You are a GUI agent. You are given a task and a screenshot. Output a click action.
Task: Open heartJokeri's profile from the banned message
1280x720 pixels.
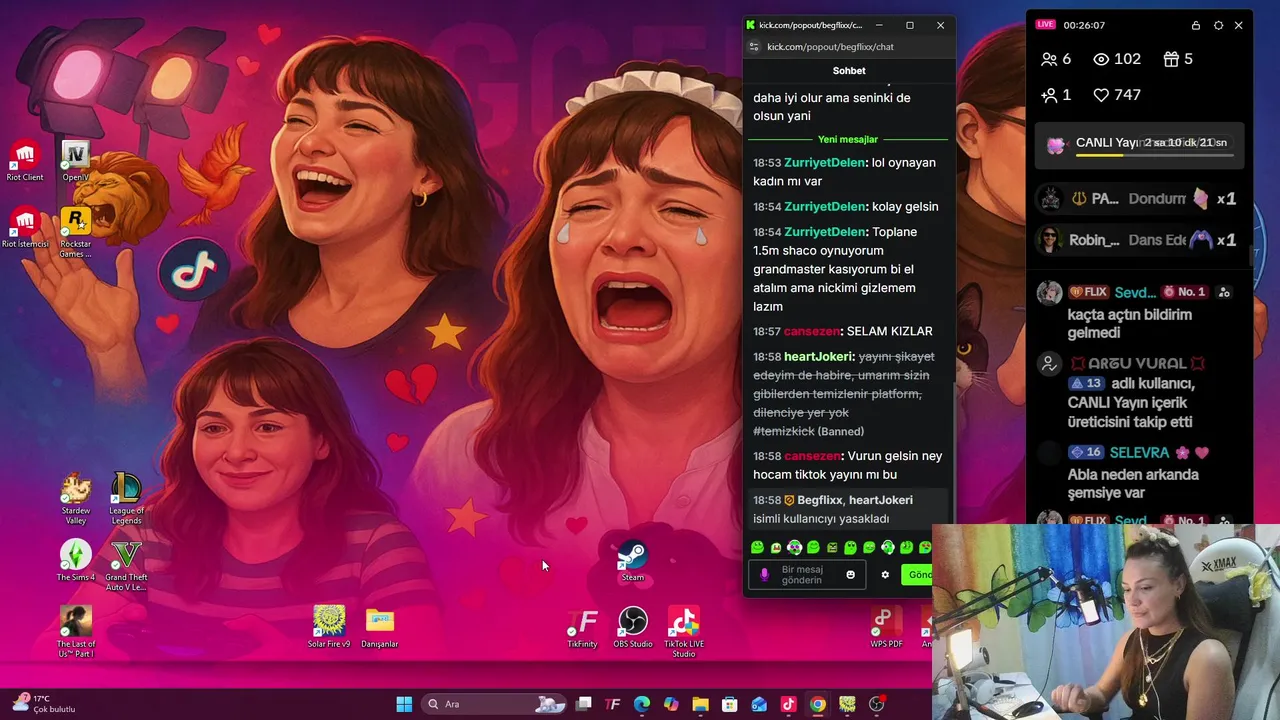pyautogui.click(x=819, y=356)
